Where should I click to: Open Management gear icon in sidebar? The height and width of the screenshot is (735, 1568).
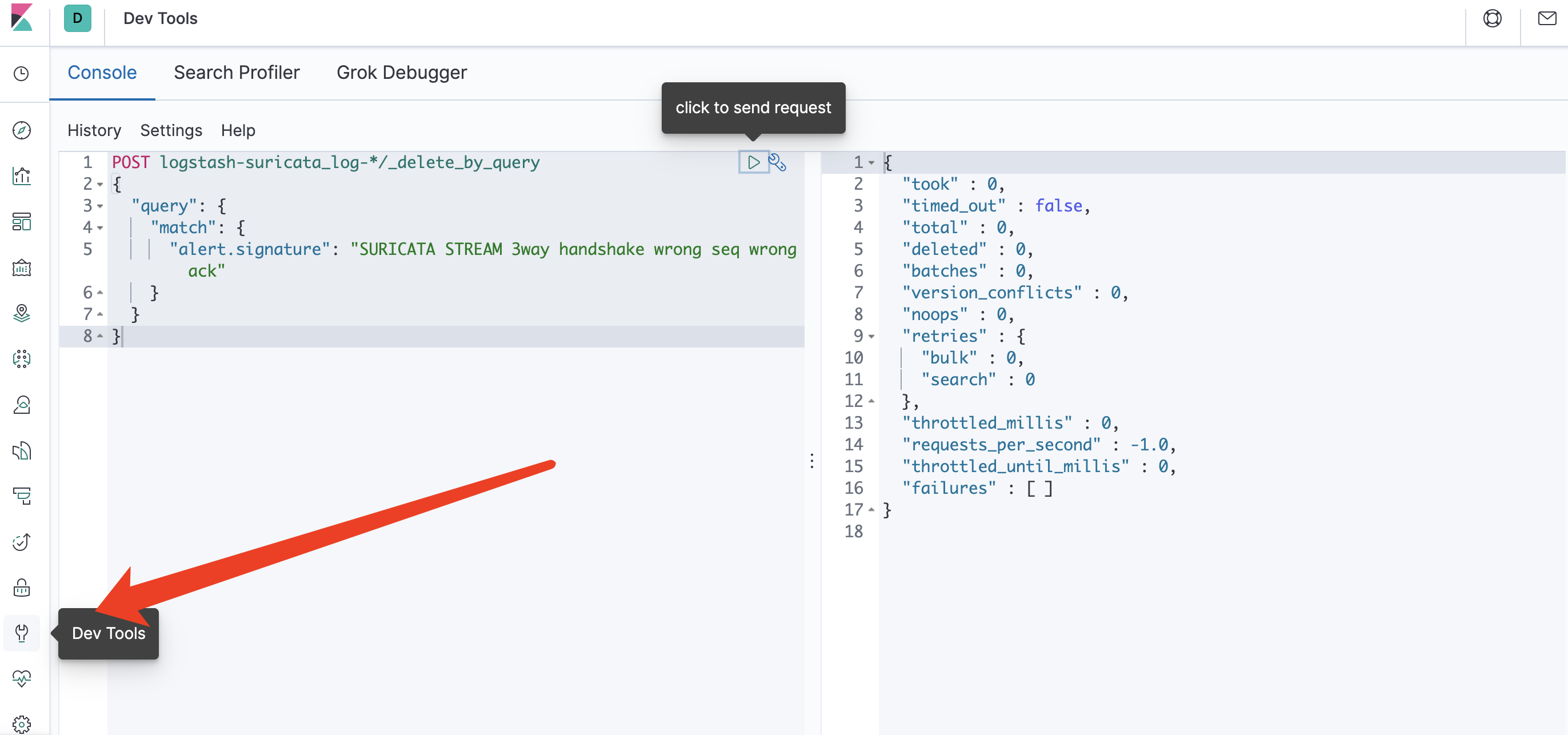22,724
